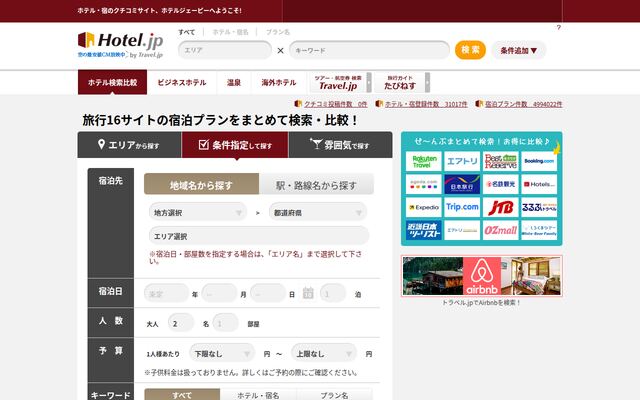Open the ビジネスホテル navigation tab
This screenshot has height=400, width=640.
(182, 82)
